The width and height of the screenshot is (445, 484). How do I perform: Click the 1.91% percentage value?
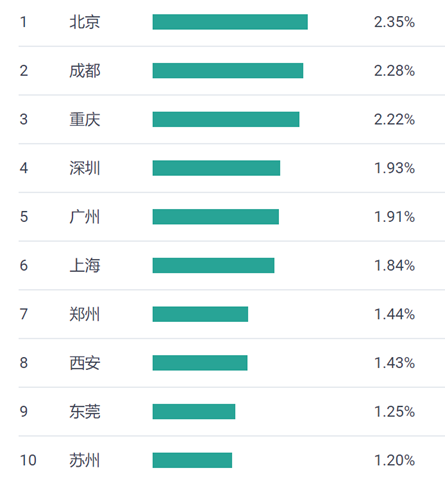pyautogui.click(x=394, y=217)
